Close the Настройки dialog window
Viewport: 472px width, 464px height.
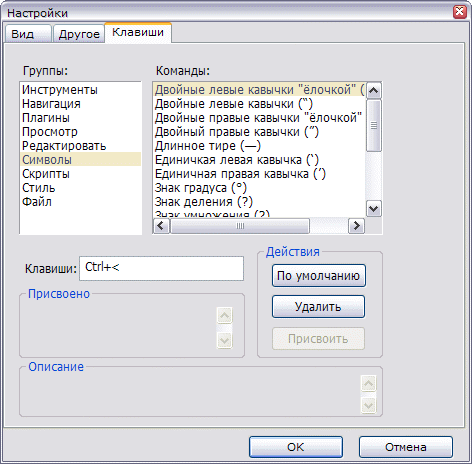point(459,12)
